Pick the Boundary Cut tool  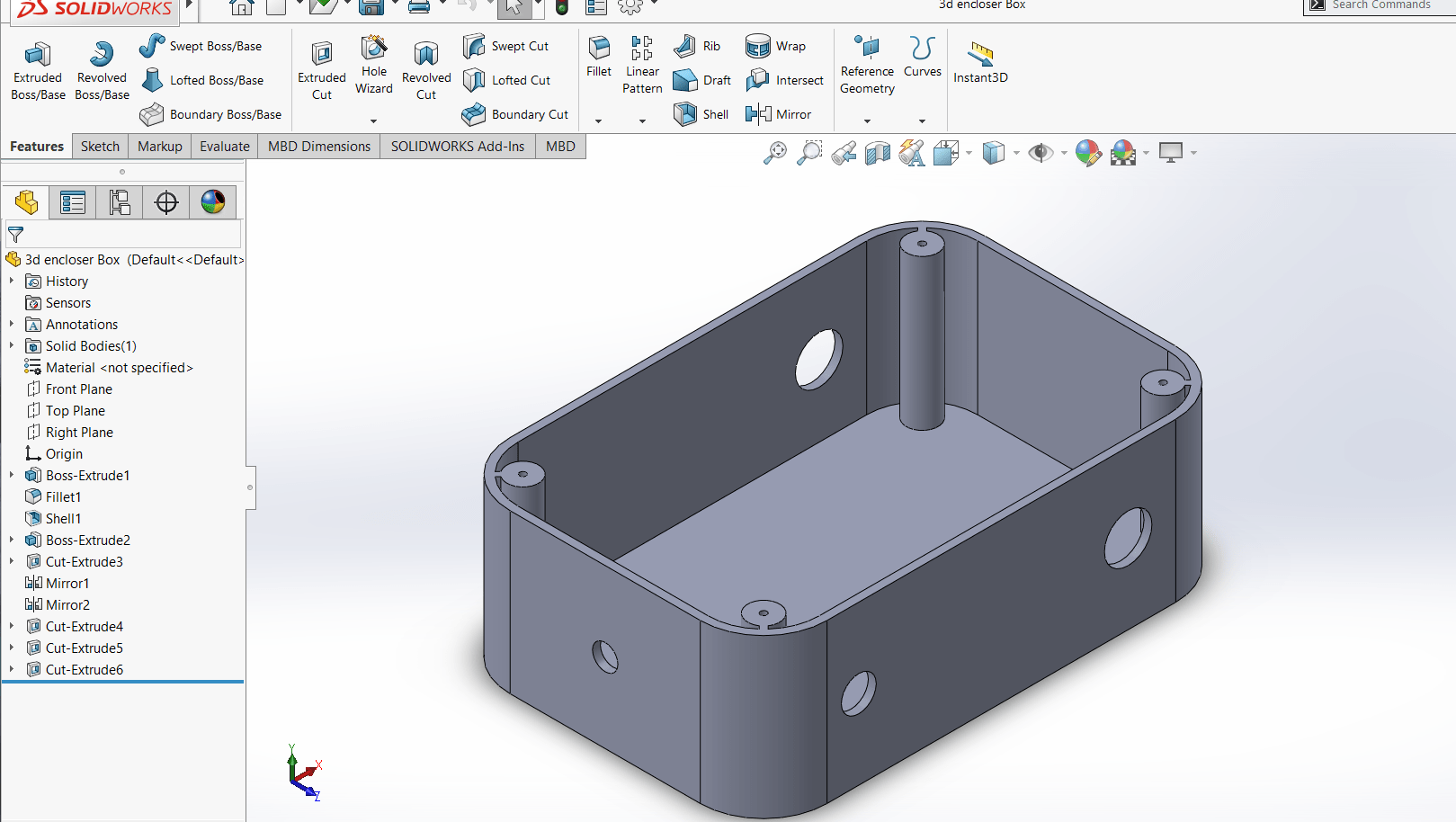515,114
